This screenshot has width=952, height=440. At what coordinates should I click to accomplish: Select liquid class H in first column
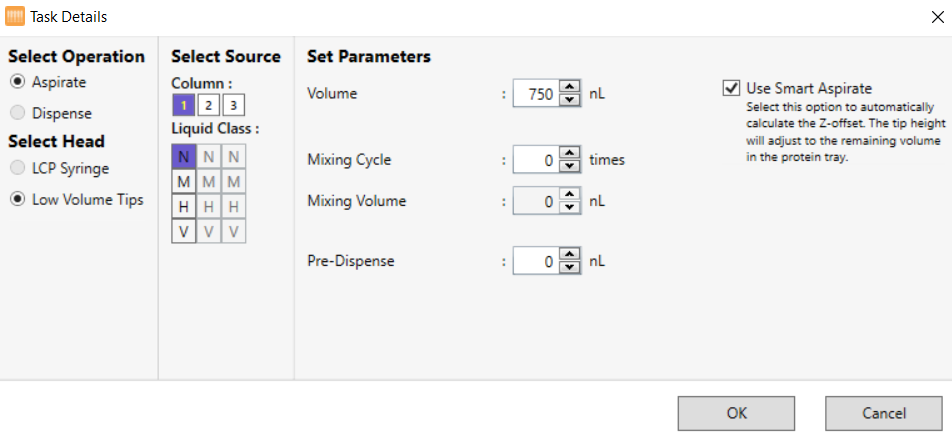coord(184,206)
